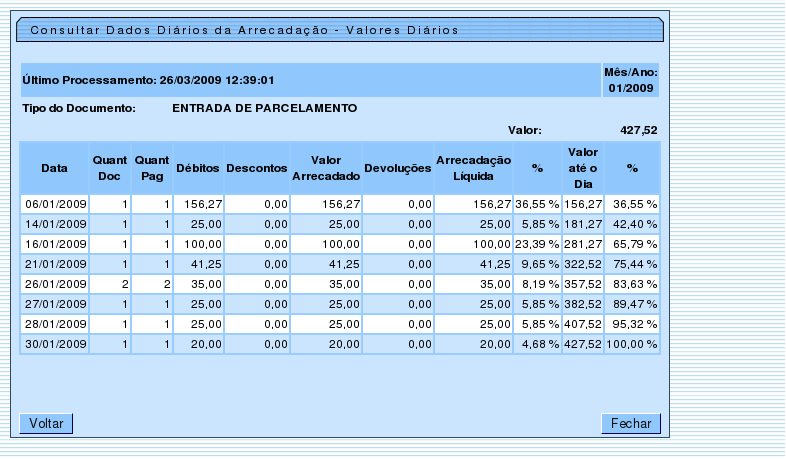Select the 26/01/2009 date row
The width and height of the screenshot is (786, 459).
(55, 283)
